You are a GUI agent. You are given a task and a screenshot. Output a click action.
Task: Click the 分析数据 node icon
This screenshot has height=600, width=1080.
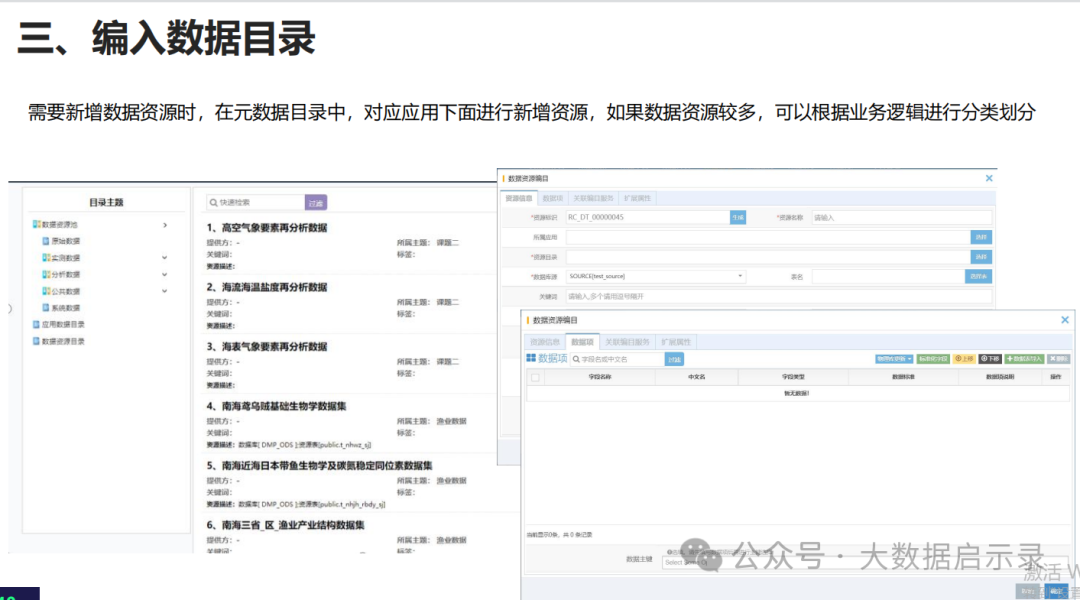tap(46, 274)
